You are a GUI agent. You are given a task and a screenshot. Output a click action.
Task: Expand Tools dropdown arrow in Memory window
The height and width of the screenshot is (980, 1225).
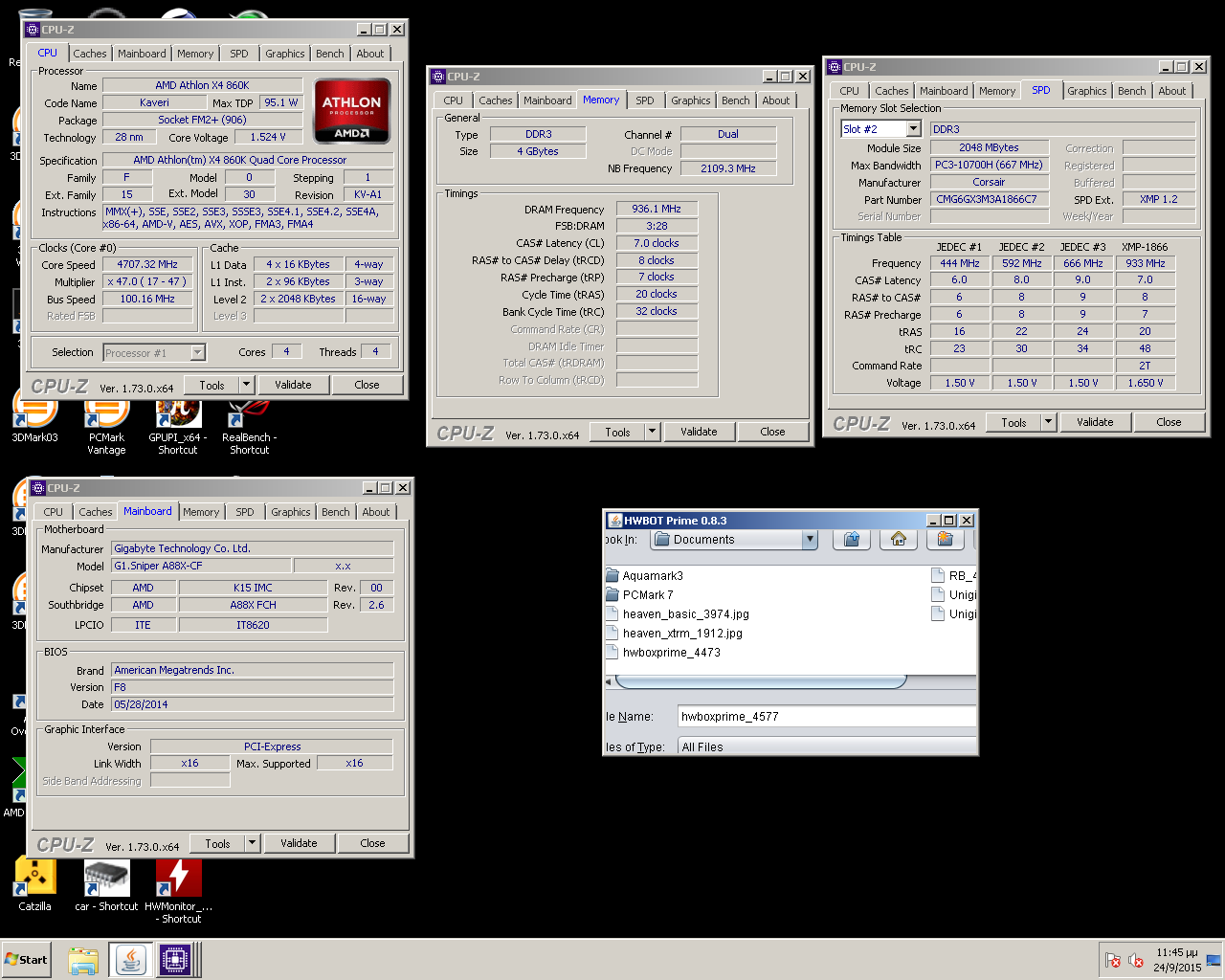(652, 432)
